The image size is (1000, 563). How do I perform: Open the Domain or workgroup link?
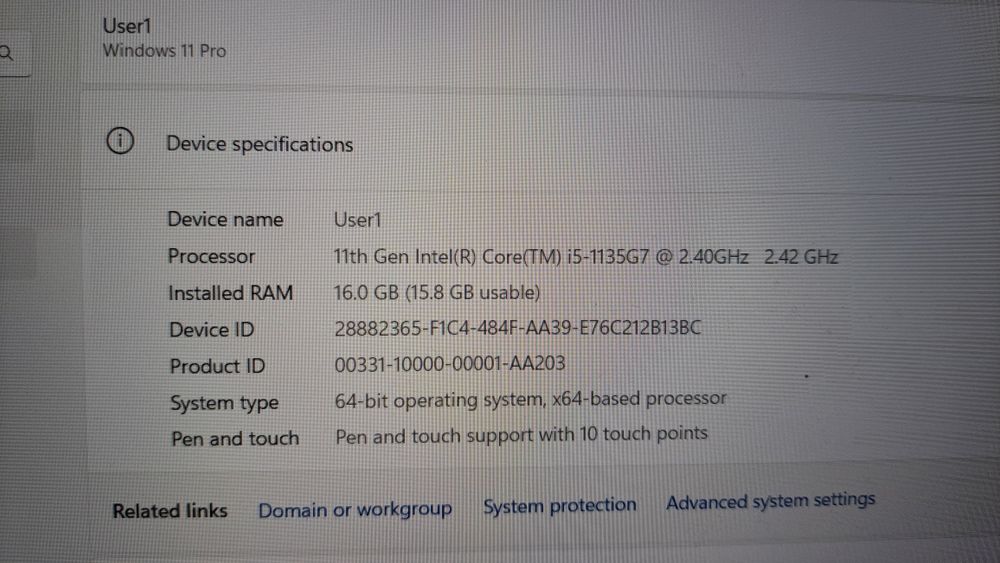point(355,509)
